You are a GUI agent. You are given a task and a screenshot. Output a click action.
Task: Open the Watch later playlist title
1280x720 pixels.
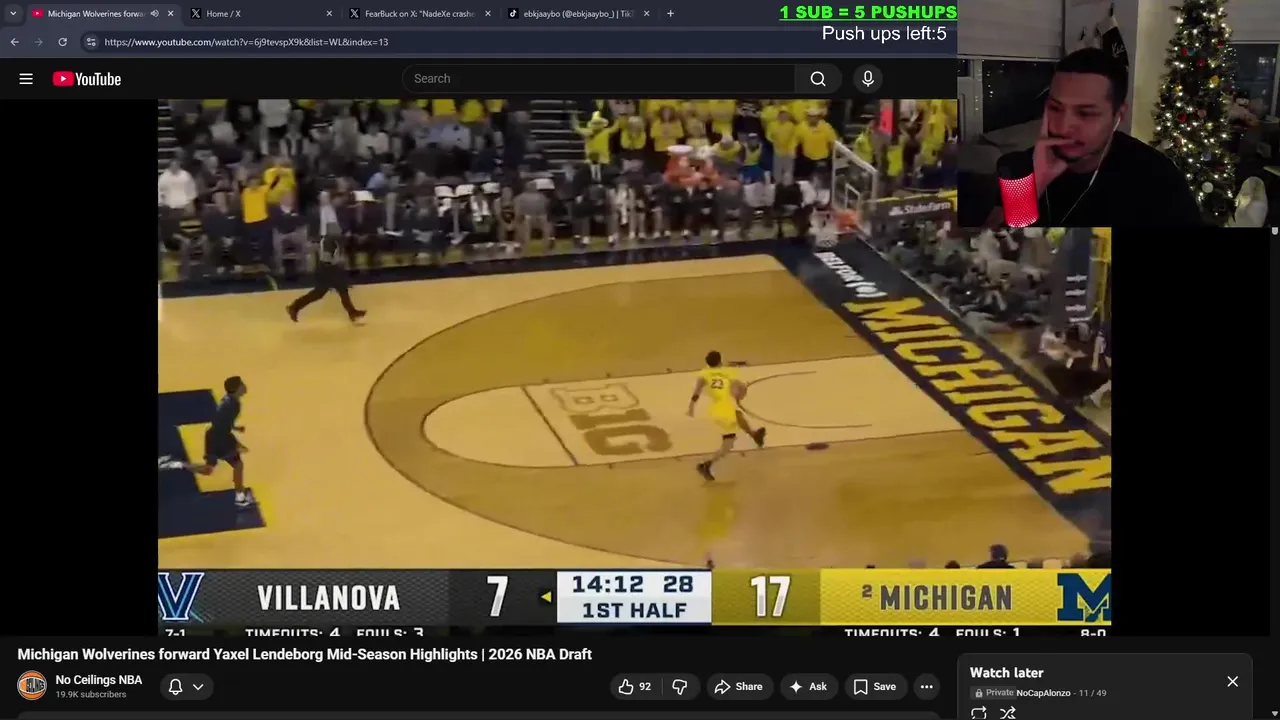(1006, 673)
